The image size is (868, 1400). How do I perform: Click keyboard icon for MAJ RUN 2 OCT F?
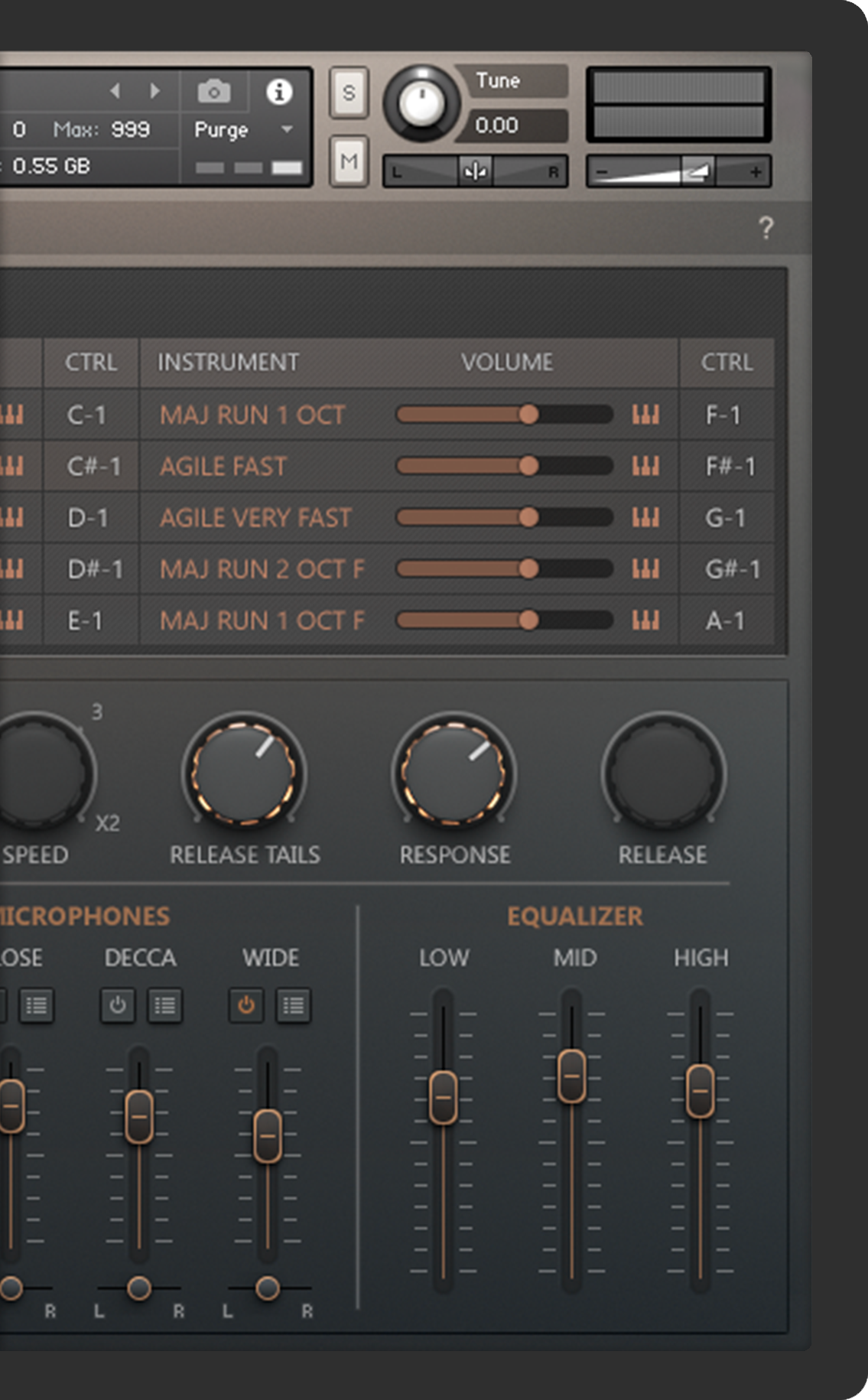[x=645, y=569]
